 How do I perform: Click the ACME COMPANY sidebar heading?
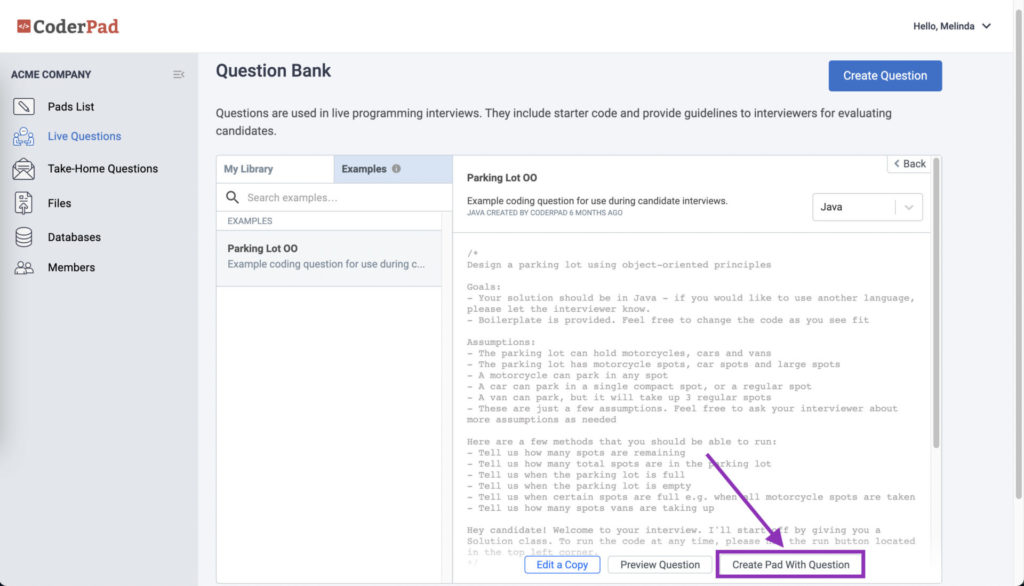[51, 74]
